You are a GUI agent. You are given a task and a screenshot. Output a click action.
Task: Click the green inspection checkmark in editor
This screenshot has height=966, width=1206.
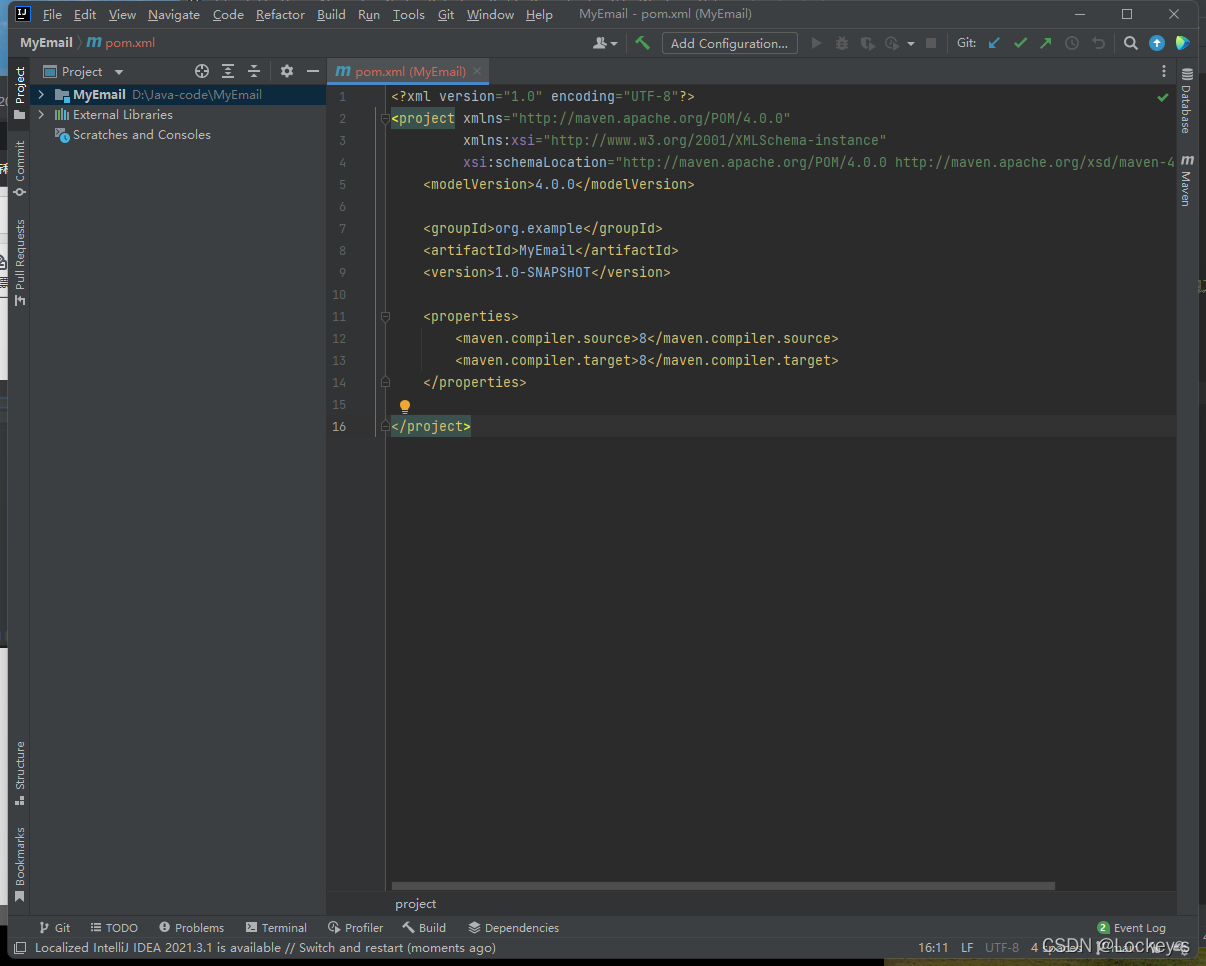[x=1163, y=97]
